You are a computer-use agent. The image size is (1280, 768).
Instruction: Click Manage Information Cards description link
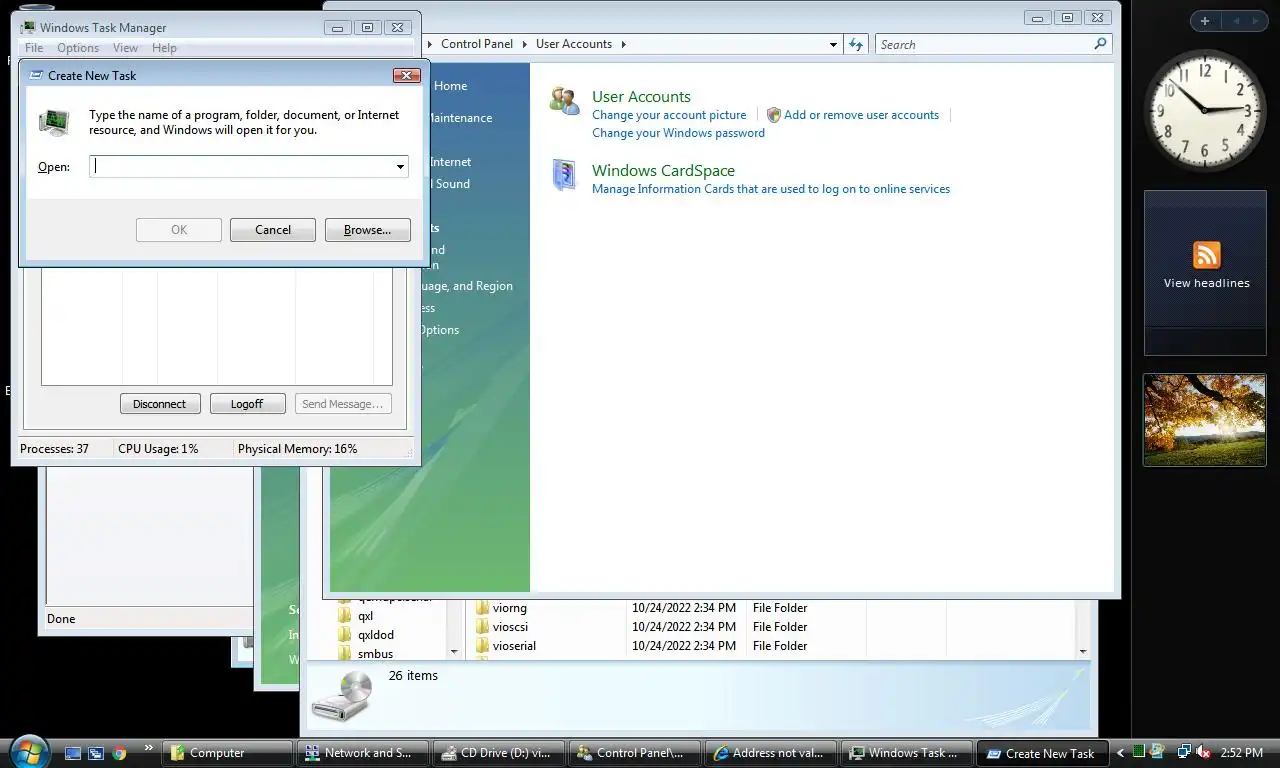(771, 189)
